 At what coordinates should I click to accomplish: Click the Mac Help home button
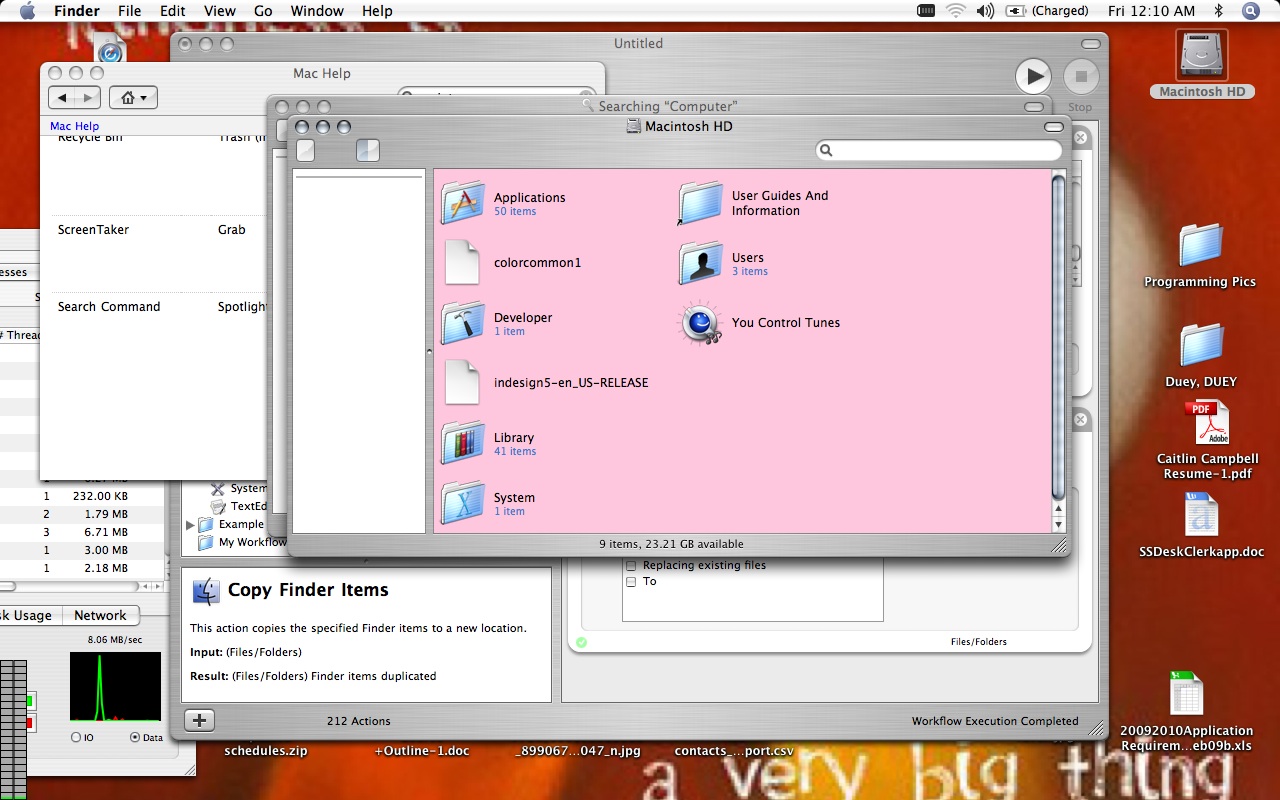click(133, 97)
